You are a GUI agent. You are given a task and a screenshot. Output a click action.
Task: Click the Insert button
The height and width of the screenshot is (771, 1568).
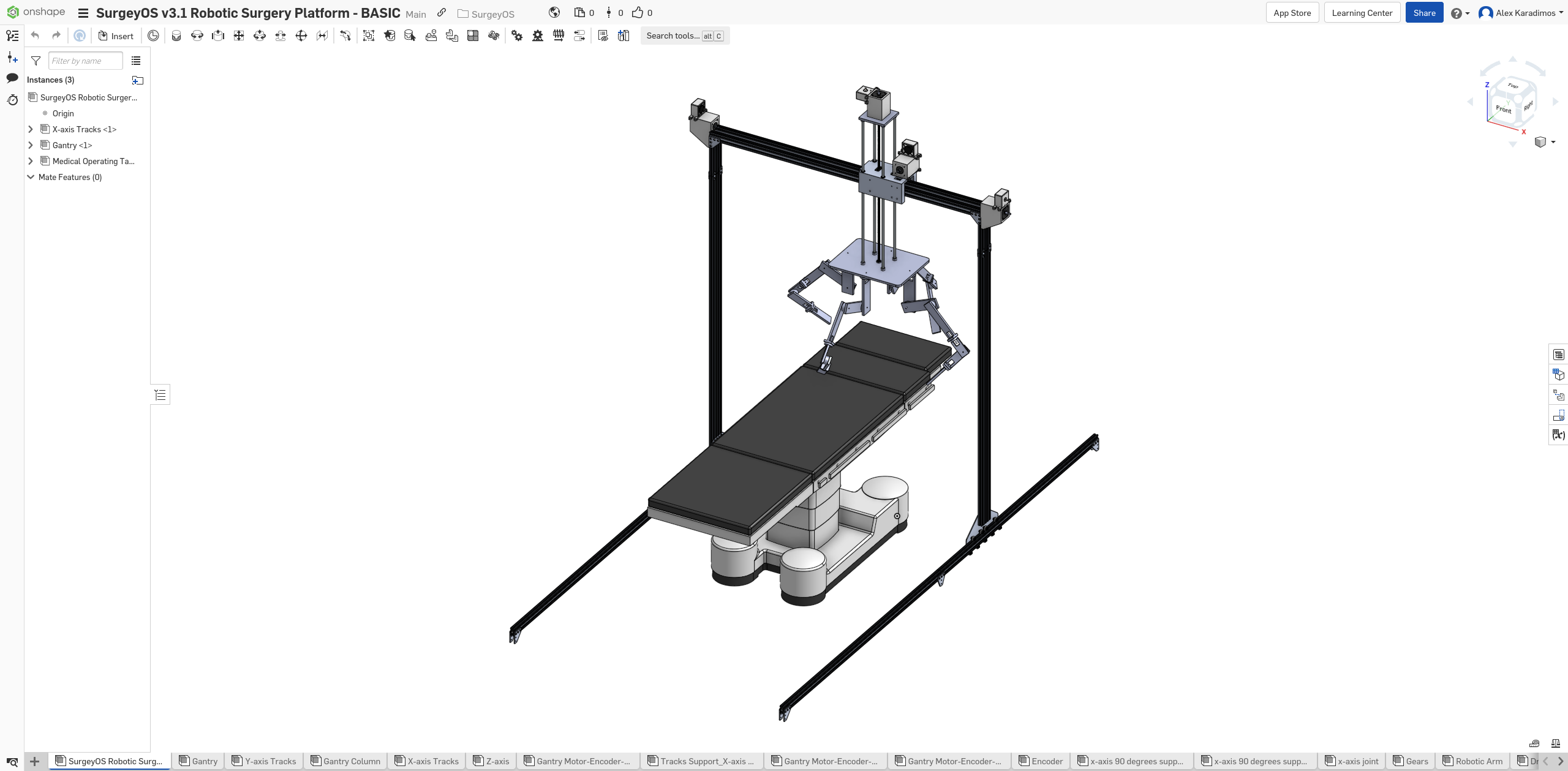(x=116, y=36)
